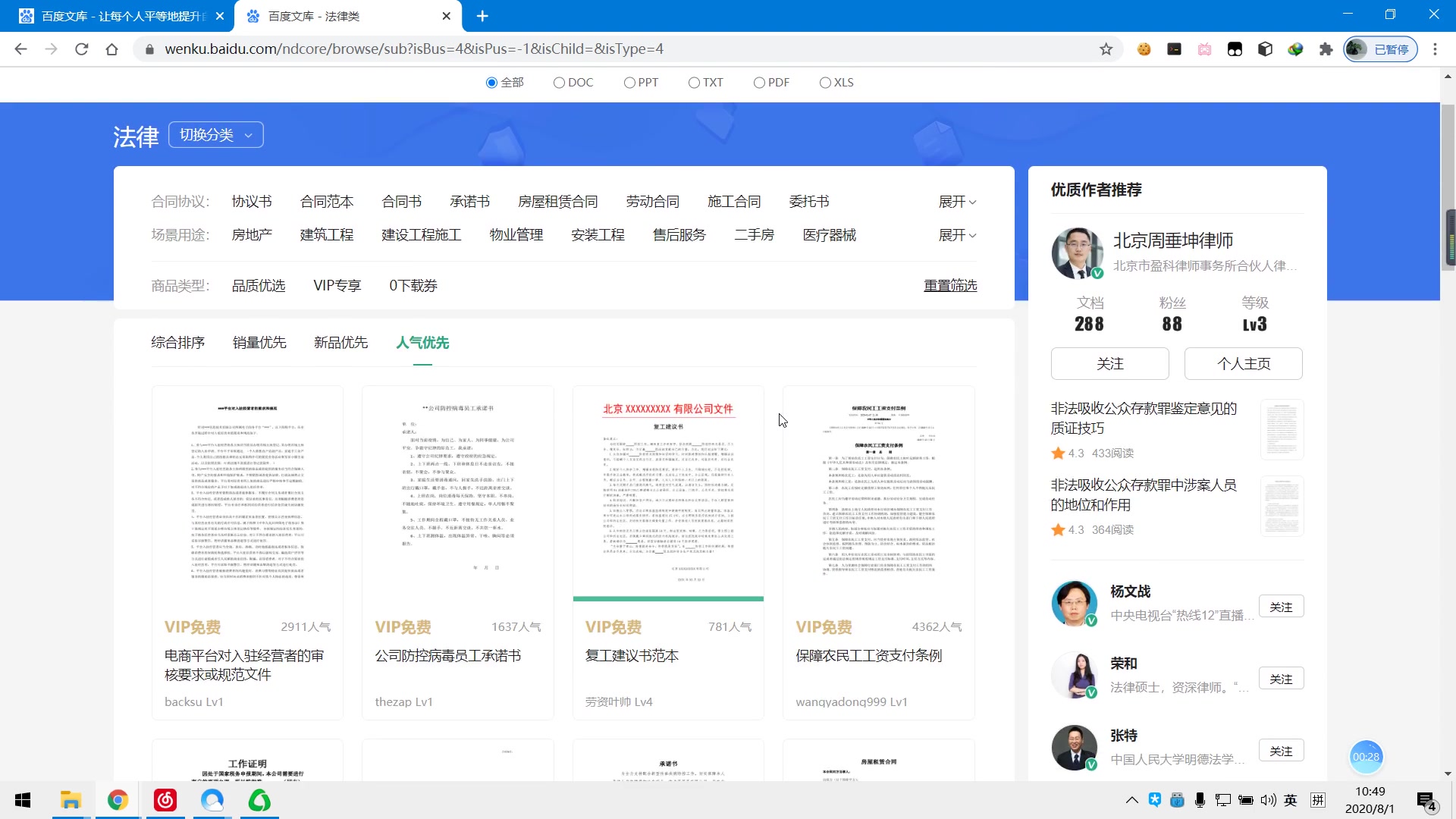Image resolution: width=1456 pixels, height=819 pixels.
Task: Click the 00:28 recording timer bubble
Action: [1365, 756]
